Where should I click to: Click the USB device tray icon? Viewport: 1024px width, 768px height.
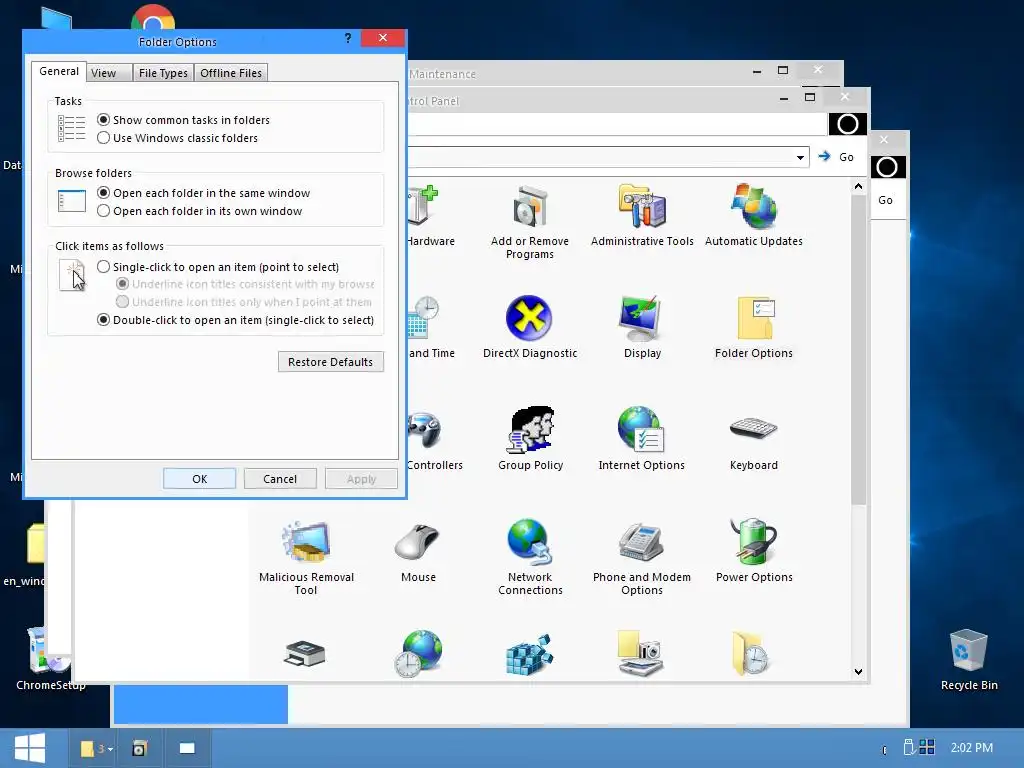pos(908,747)
